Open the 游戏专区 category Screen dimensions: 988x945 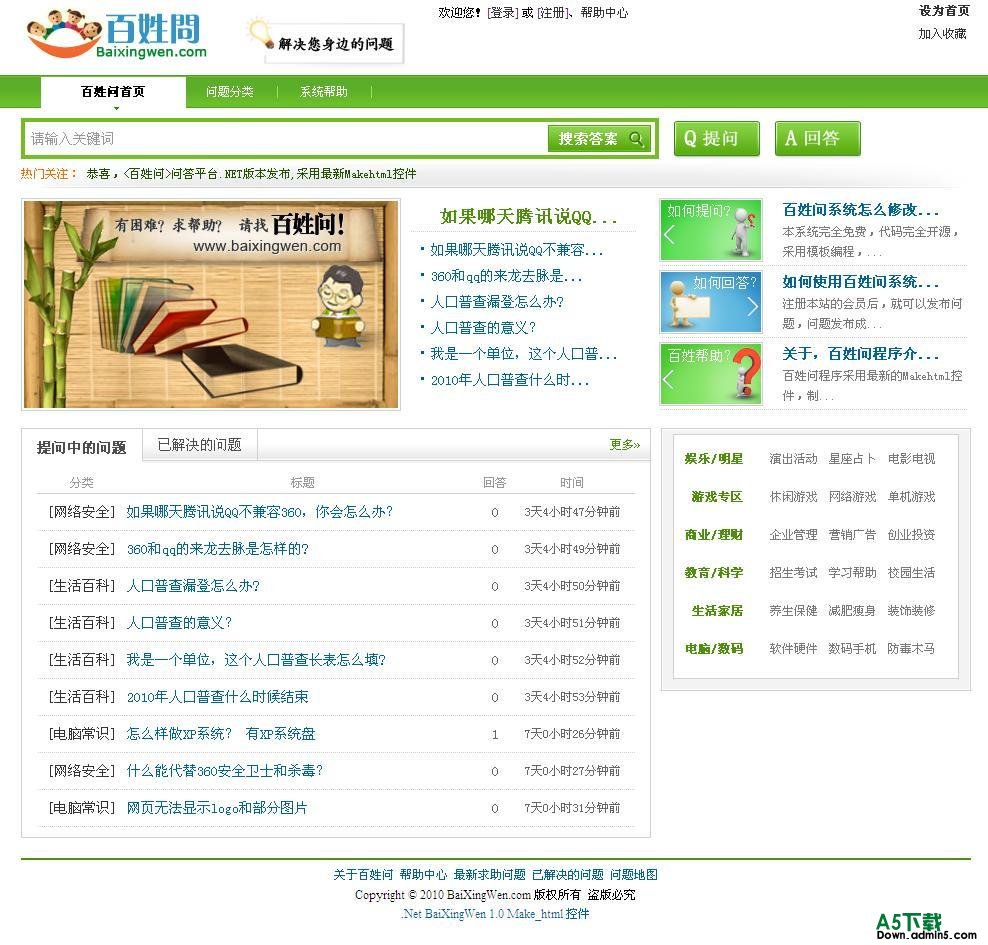coord(717,496)
